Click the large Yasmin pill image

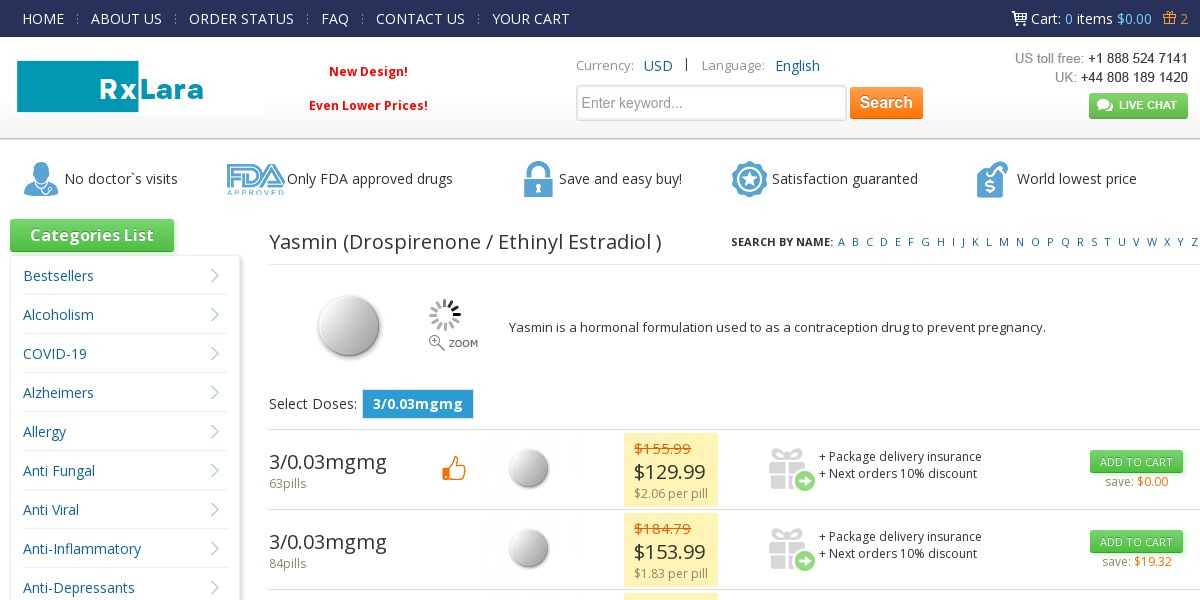pyautogui.click(x=349, y=326)
